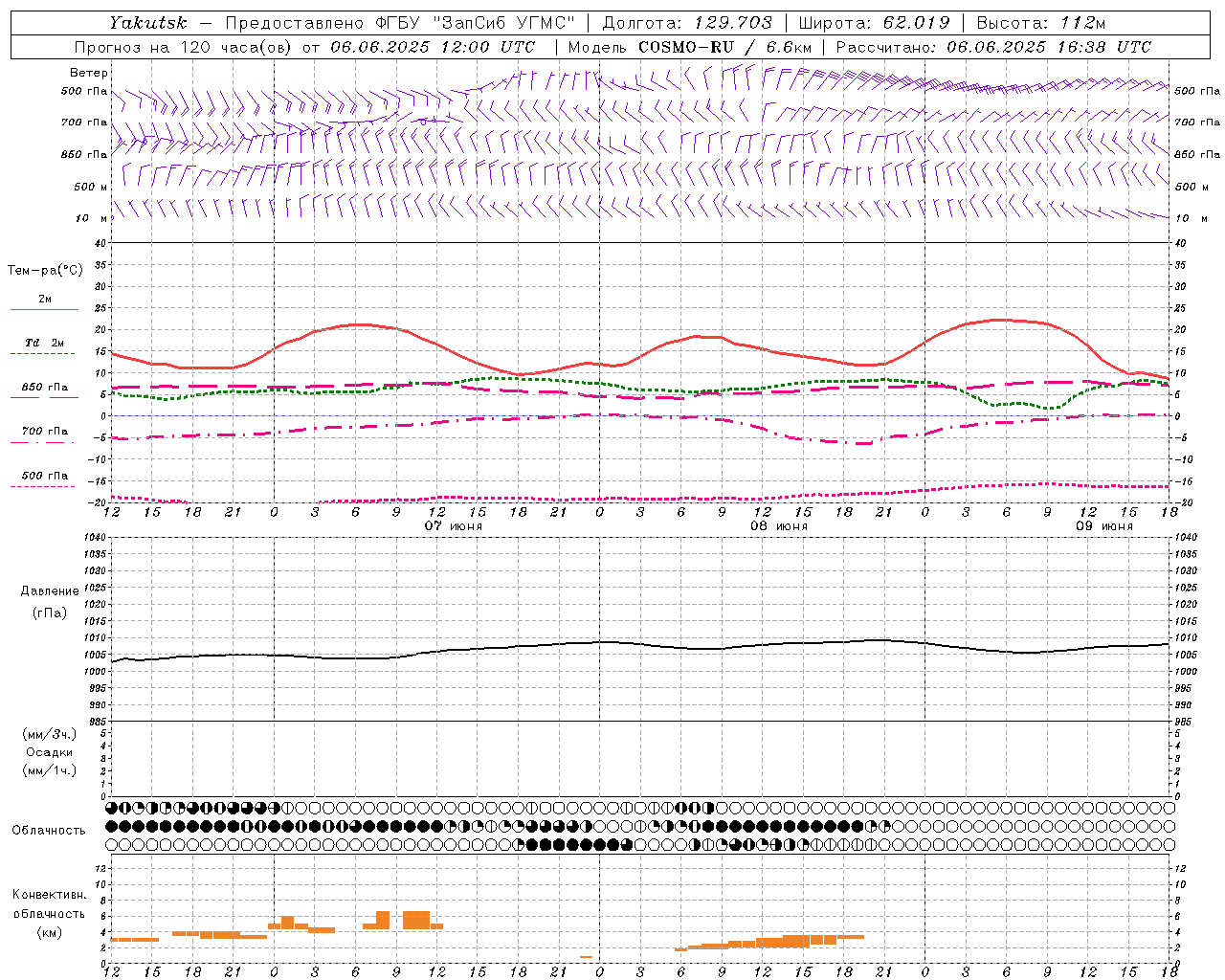Select the 'Предоставлено ФГБУ "ЗапСиб УГМС"' text

(x=400, y=22)
